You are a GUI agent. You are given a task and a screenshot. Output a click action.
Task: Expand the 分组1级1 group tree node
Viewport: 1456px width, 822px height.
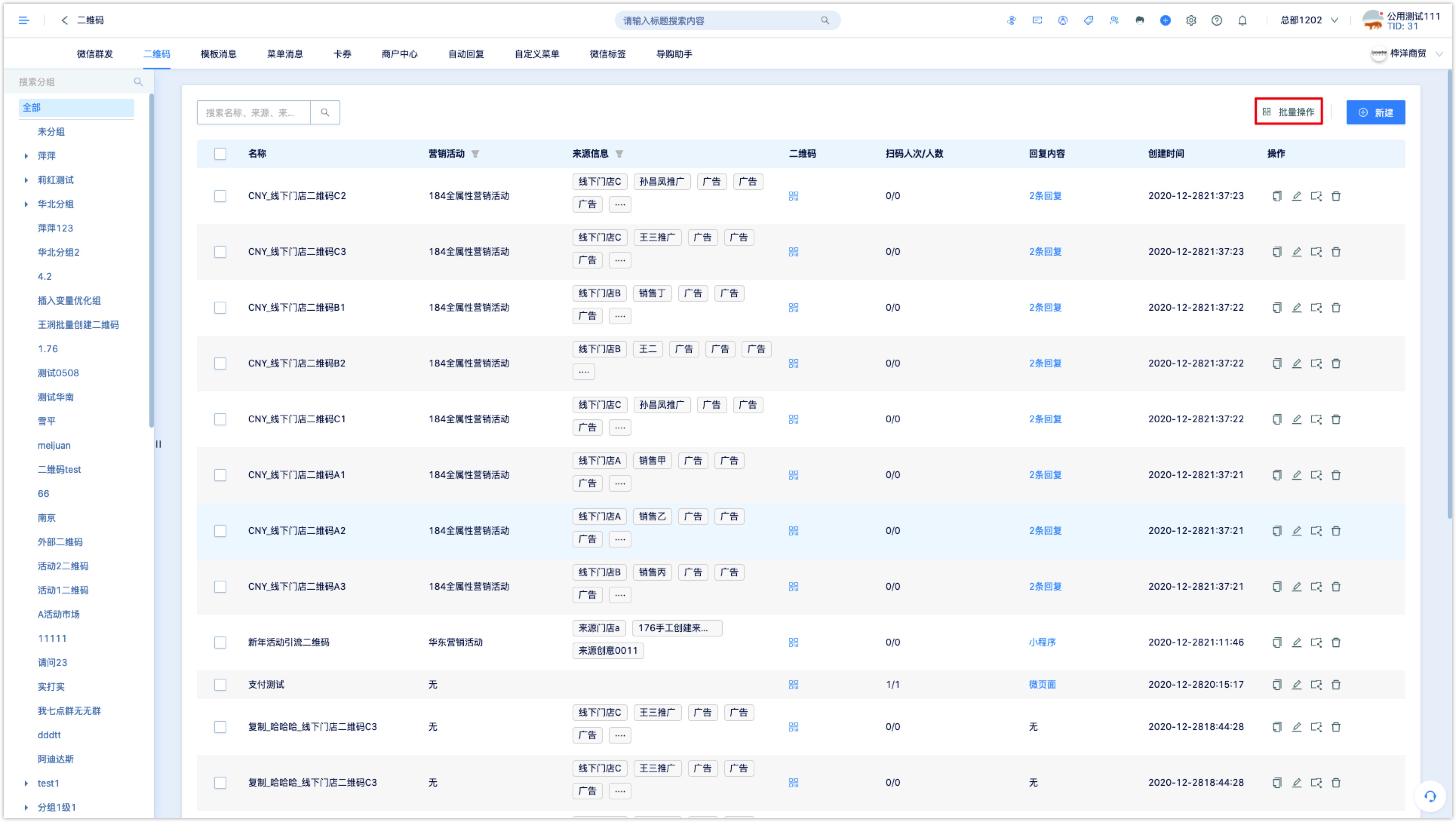pos(26,808)
